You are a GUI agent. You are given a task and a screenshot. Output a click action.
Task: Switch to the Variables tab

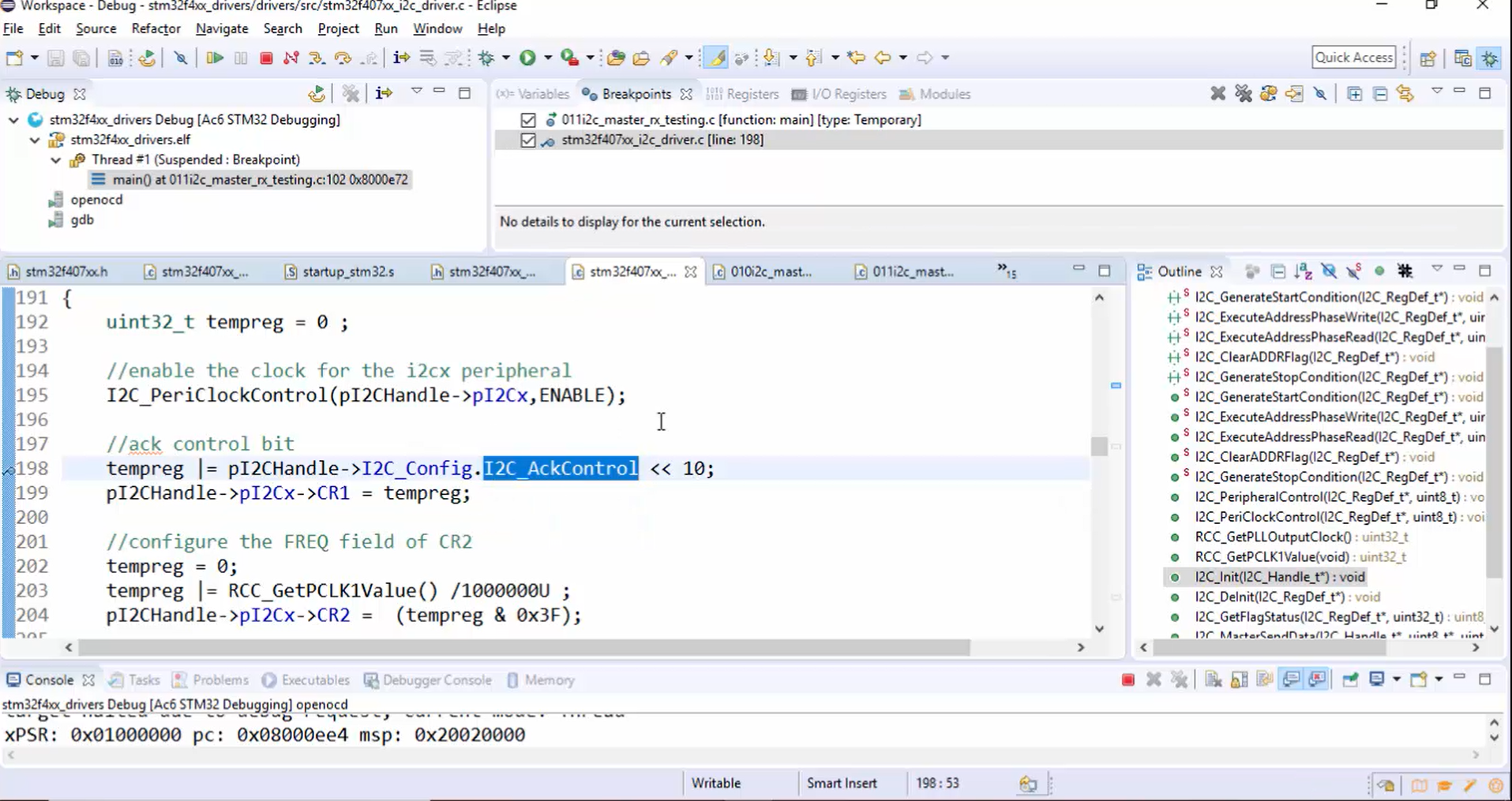click(532, 94)
